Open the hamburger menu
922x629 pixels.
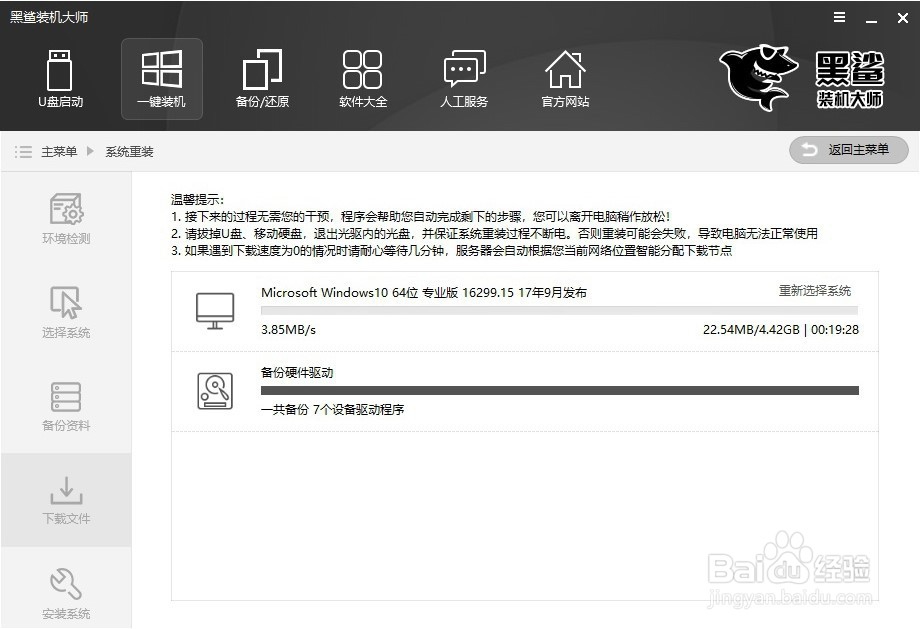pyautogui.click(x=838, y=16)
